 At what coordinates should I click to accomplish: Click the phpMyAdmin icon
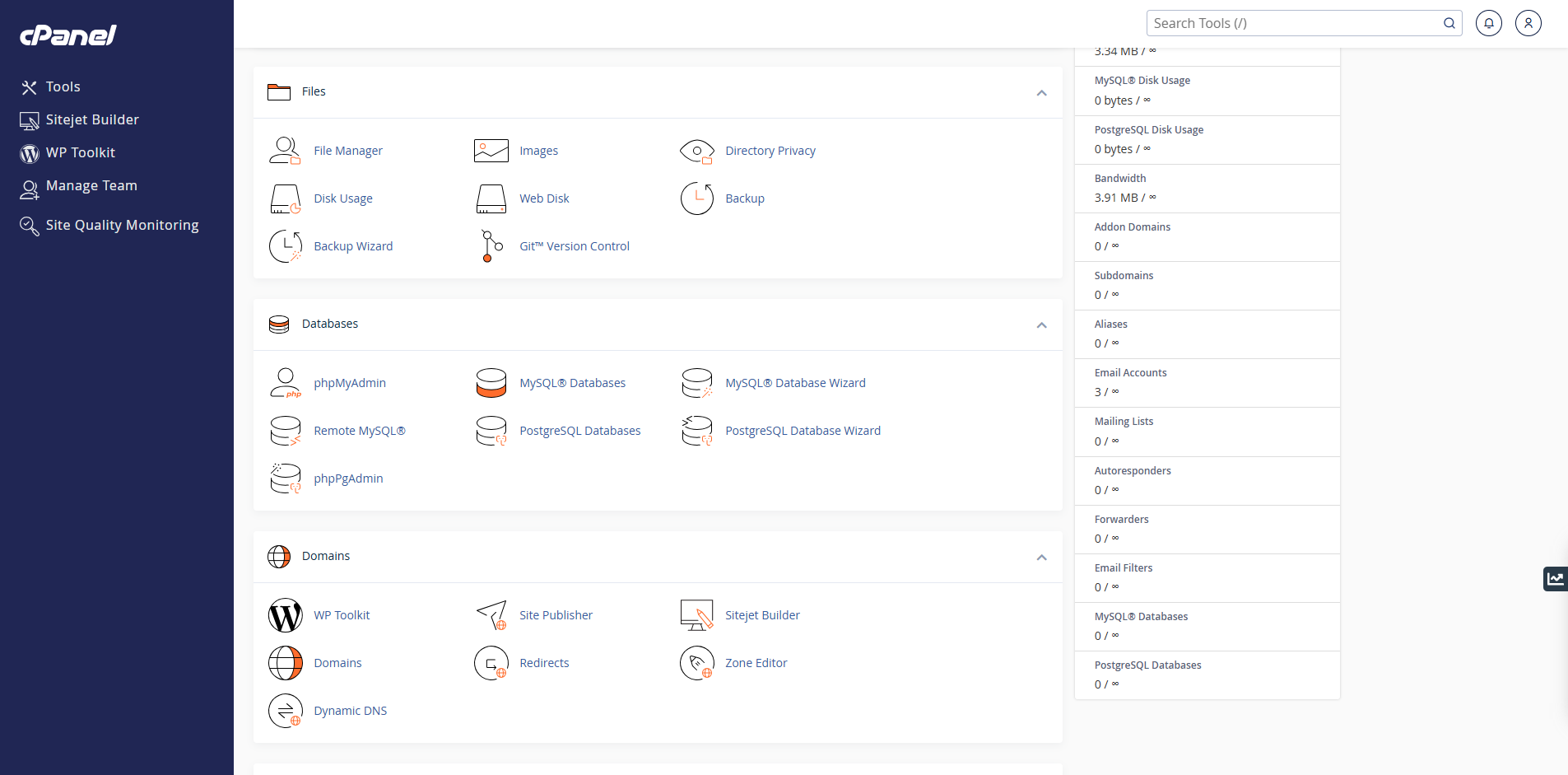coord(285,383)
